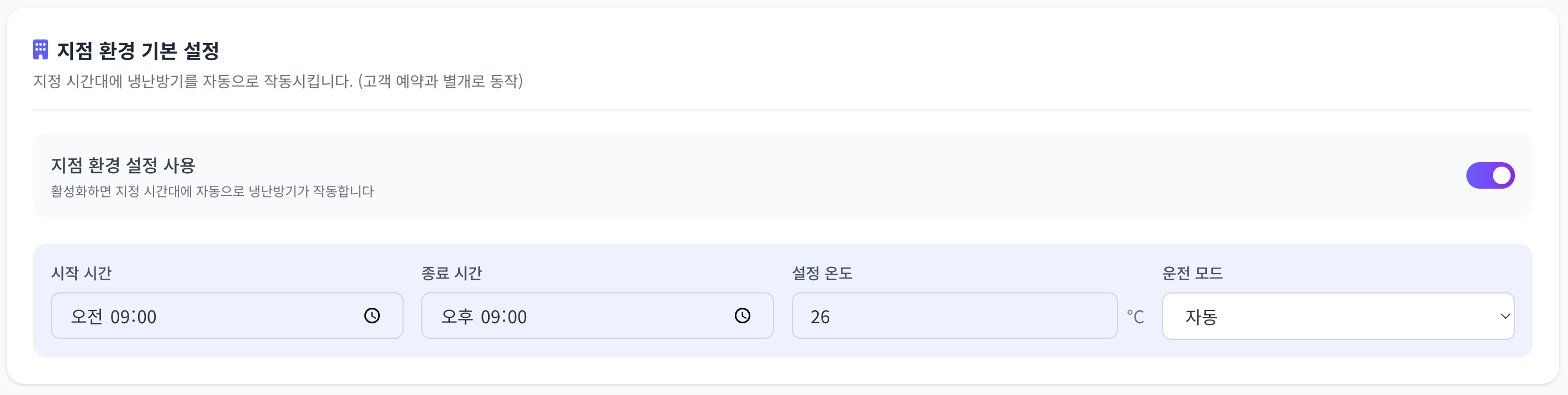
Task: Click the 운전 모드 column label
Action: click(x=1193, y=273)
